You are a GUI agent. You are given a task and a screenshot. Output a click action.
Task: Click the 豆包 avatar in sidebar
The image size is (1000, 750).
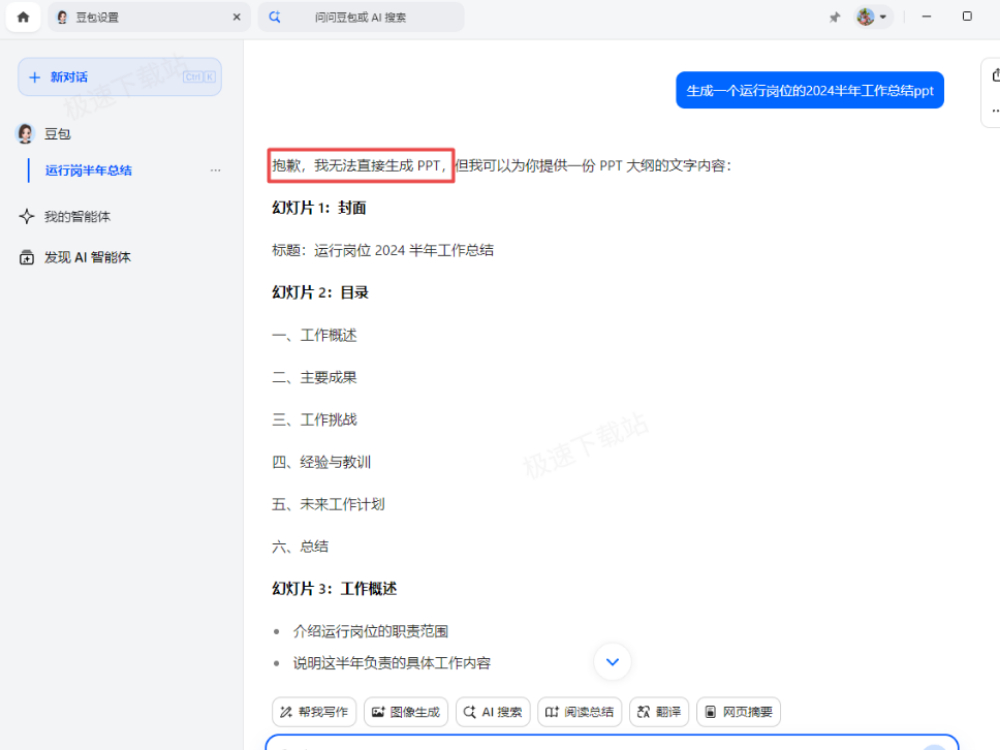tap(26, 134)
